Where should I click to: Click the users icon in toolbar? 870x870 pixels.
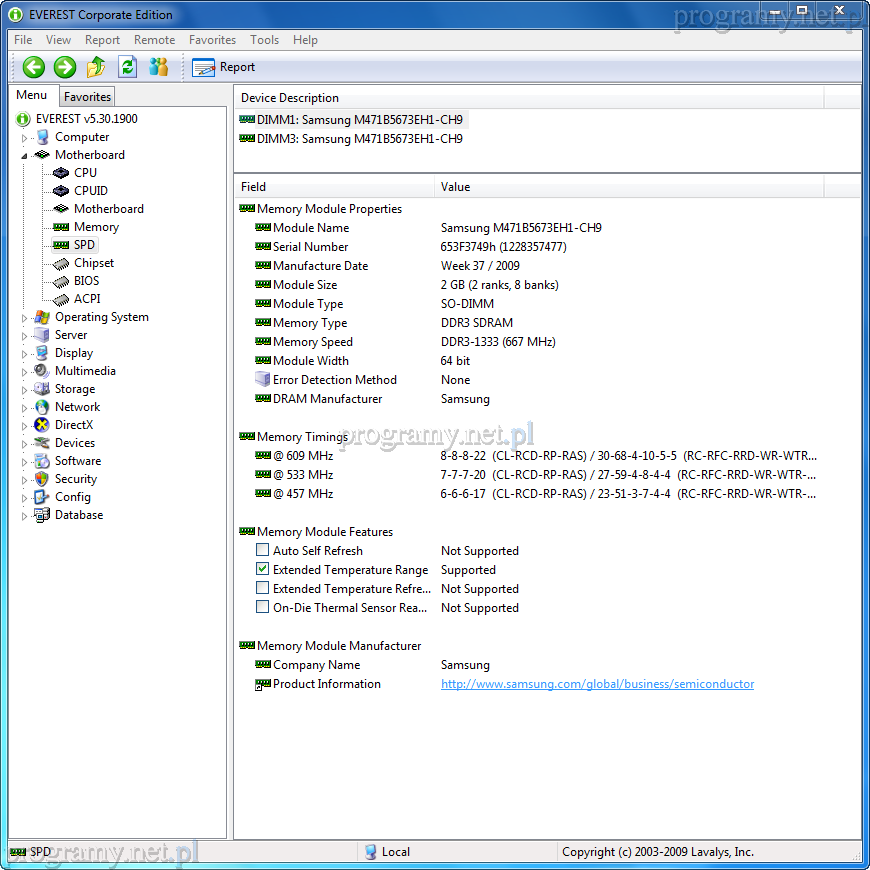[158, 67]
